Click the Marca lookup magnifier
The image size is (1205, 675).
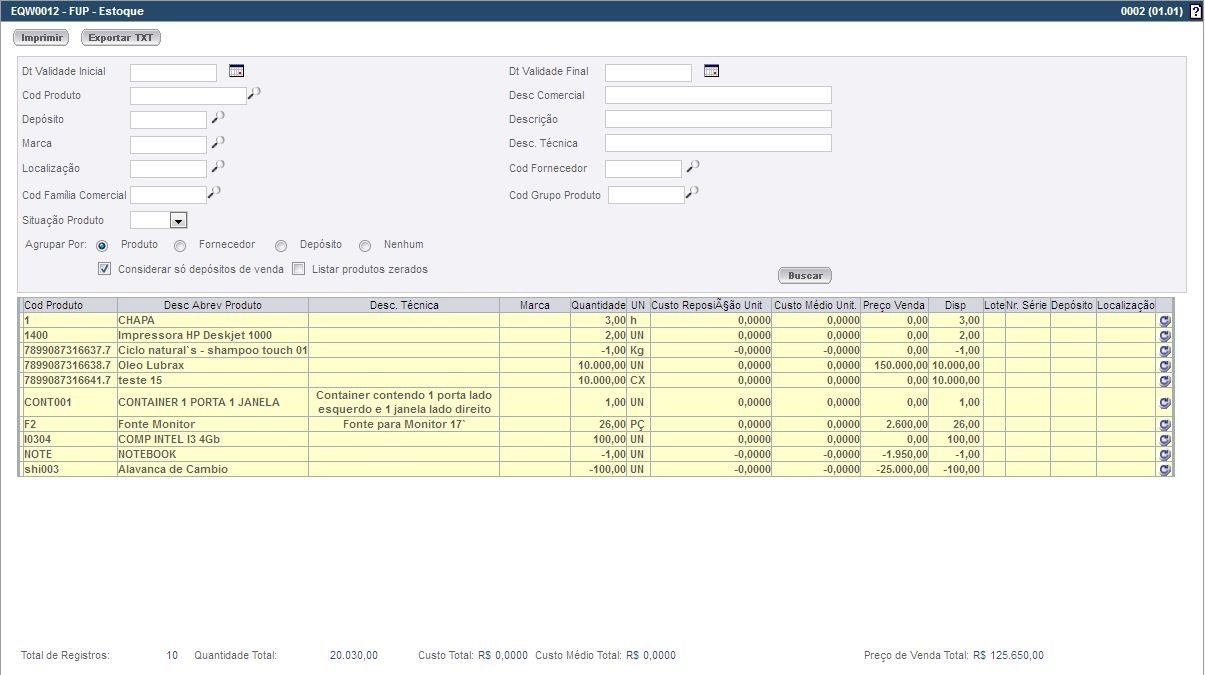[x=218, y=142]
